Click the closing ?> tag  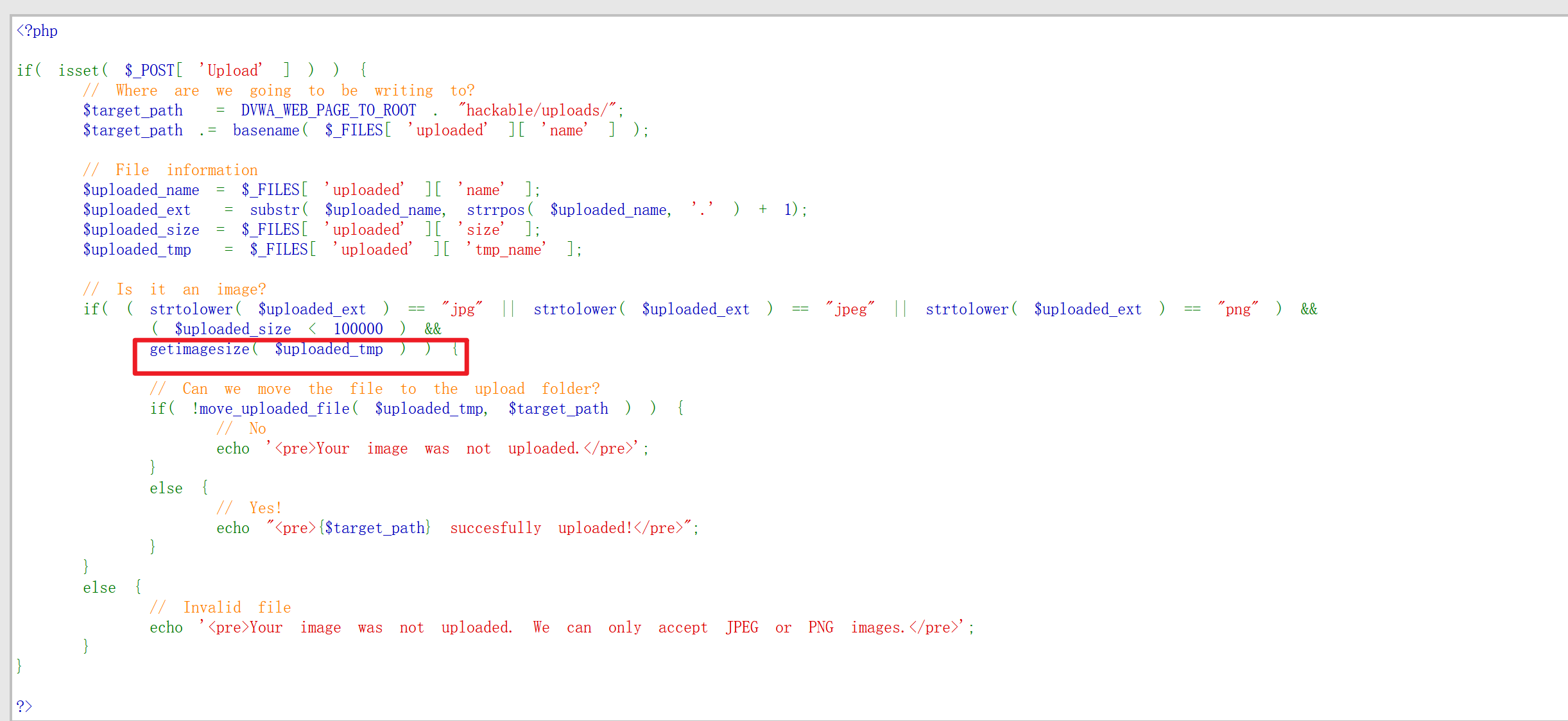[24, 706]
